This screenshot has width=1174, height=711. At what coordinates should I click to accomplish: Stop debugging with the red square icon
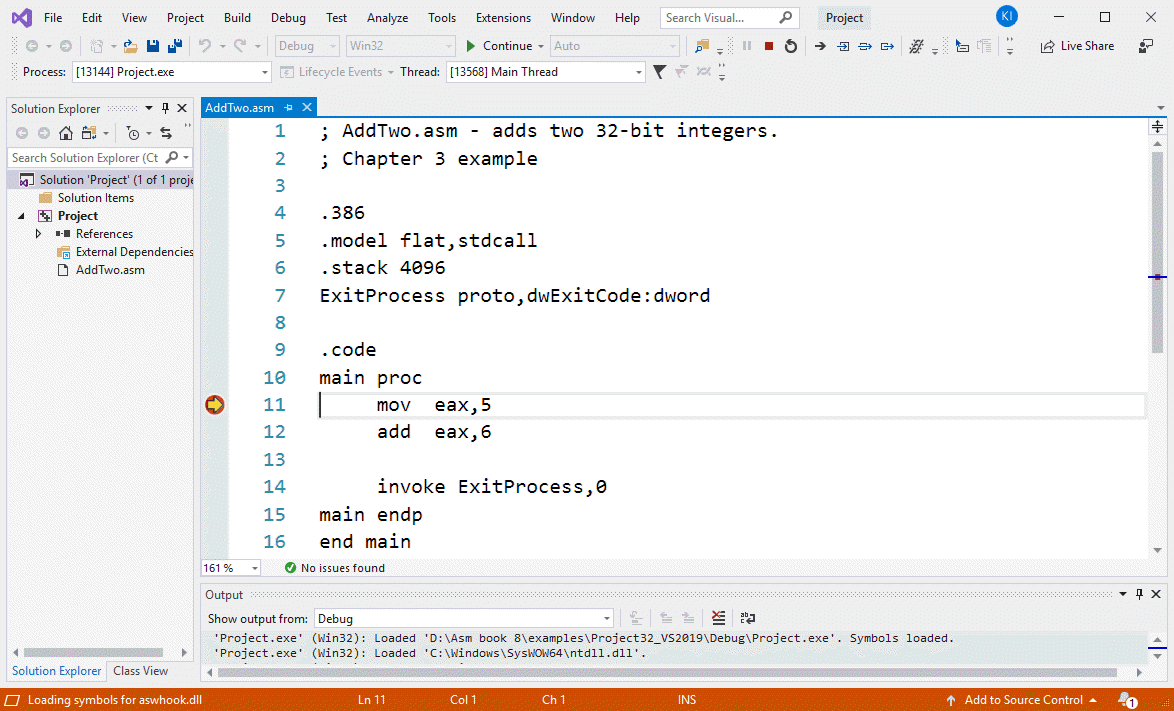coord(767,46)
